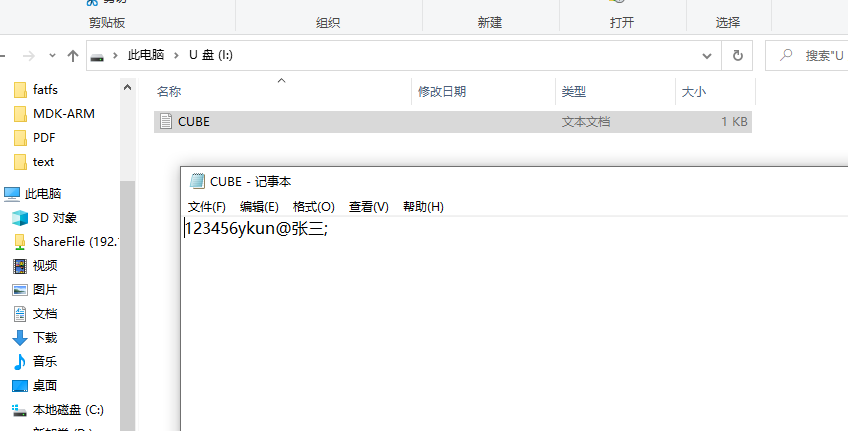Click 此电脑 in the address breadcrumb
Viewport: 848px width, 431px height.
click(145, 55)
